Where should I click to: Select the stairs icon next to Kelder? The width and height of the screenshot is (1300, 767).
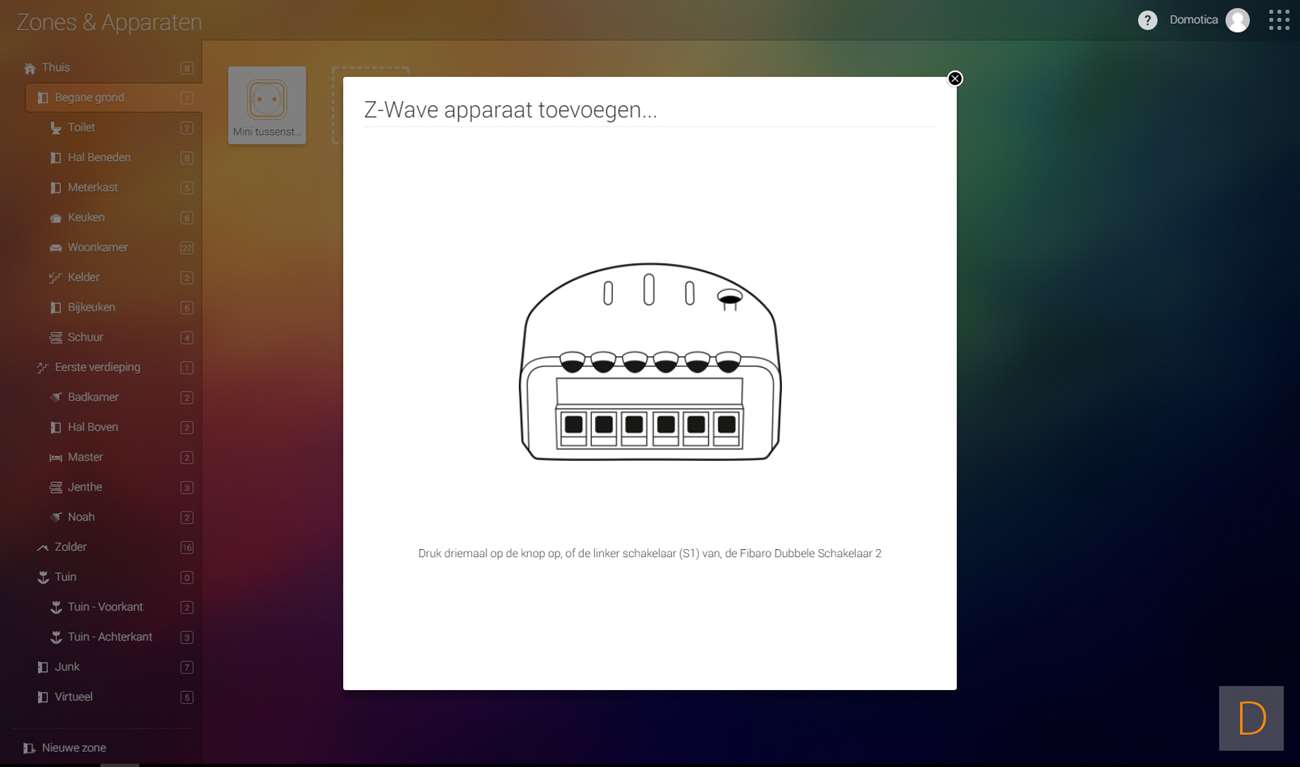[56, 278]
